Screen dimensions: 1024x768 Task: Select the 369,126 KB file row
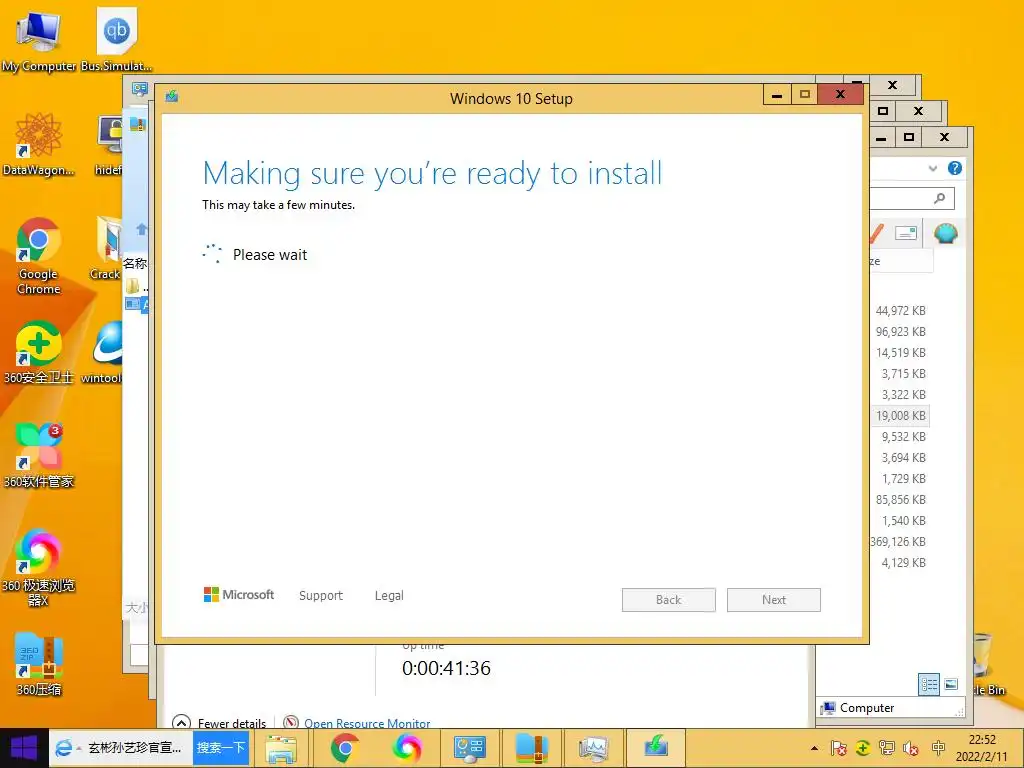[x=900, y=541]
